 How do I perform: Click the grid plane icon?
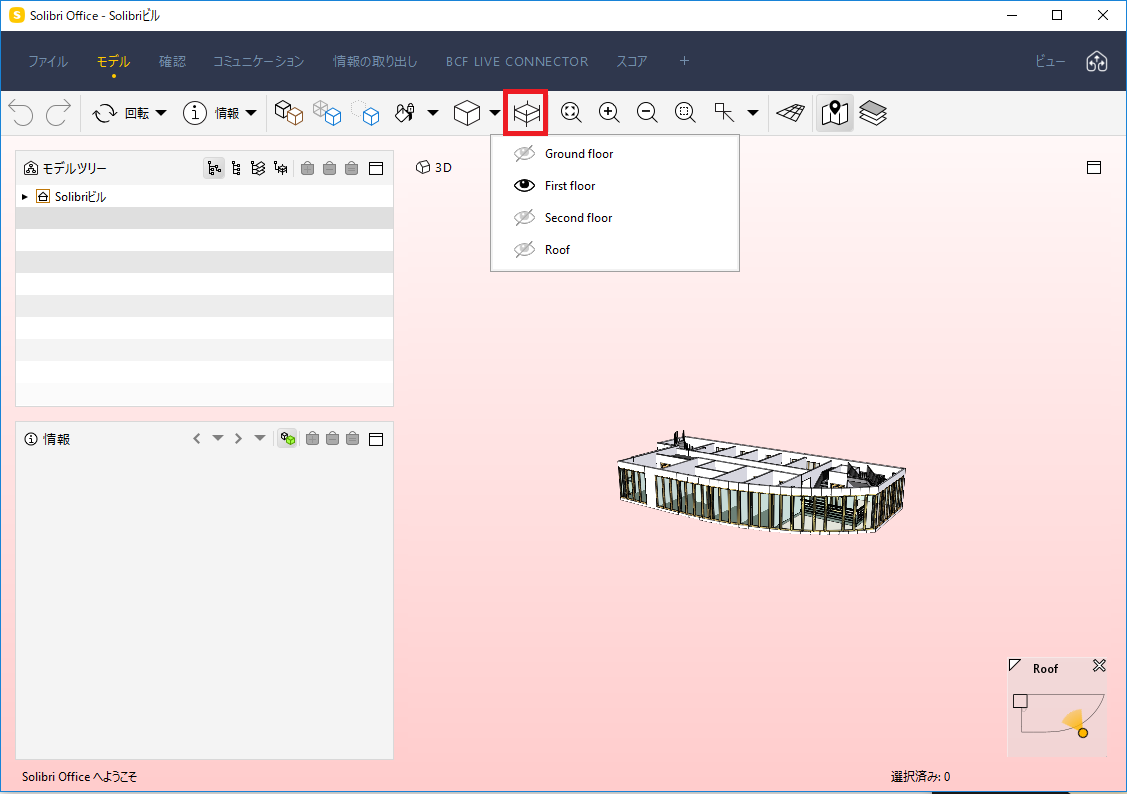point(791,113)
